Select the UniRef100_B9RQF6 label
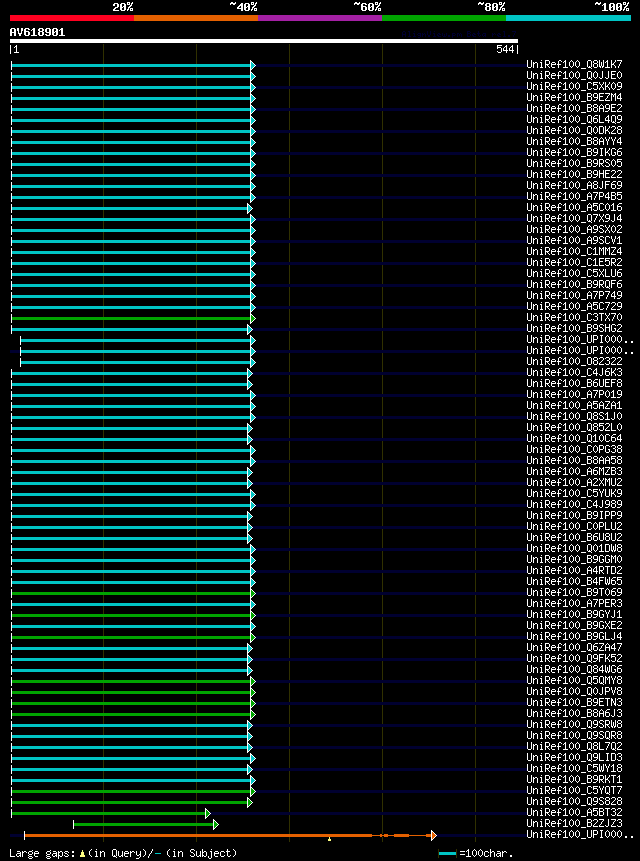The image size is (640, 861). tap(574, 284)
